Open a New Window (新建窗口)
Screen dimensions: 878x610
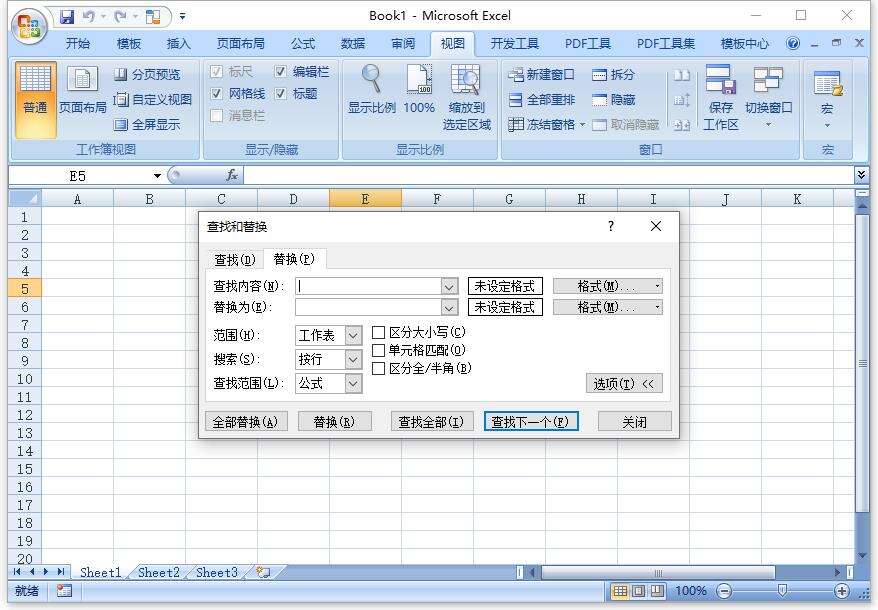(x=541, y=74)
